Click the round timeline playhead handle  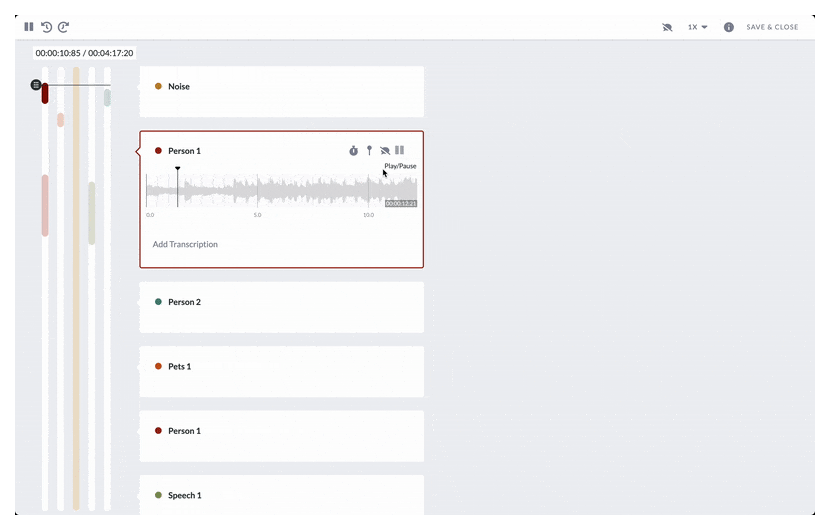[x=36, y=85]
